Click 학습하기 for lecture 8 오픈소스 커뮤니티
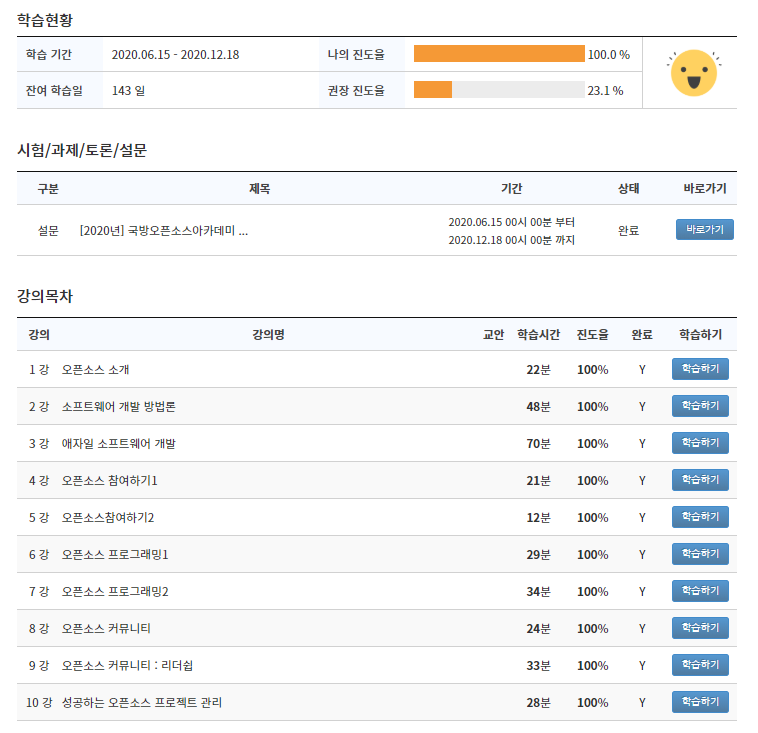The image size is (758, 733). tap(700, 628)
